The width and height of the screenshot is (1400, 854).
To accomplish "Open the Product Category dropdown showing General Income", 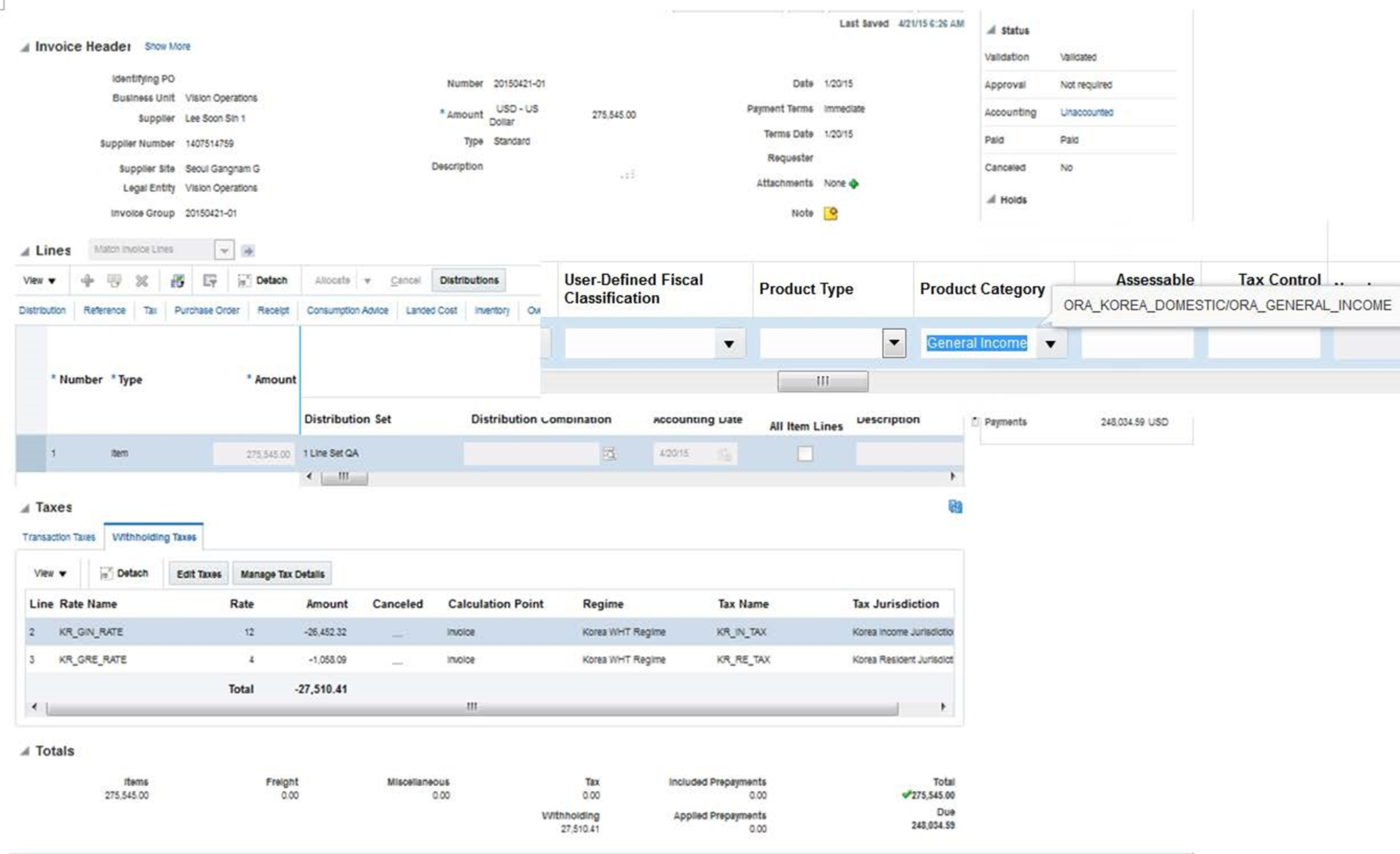I will [x=1051, y=343].
